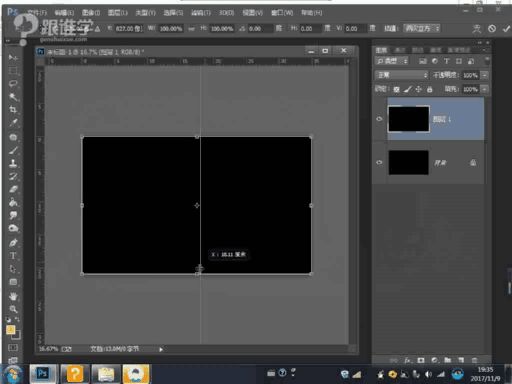512x384 pixels.
Task: Select the Healing Brush tool
Action: point(13,137)
